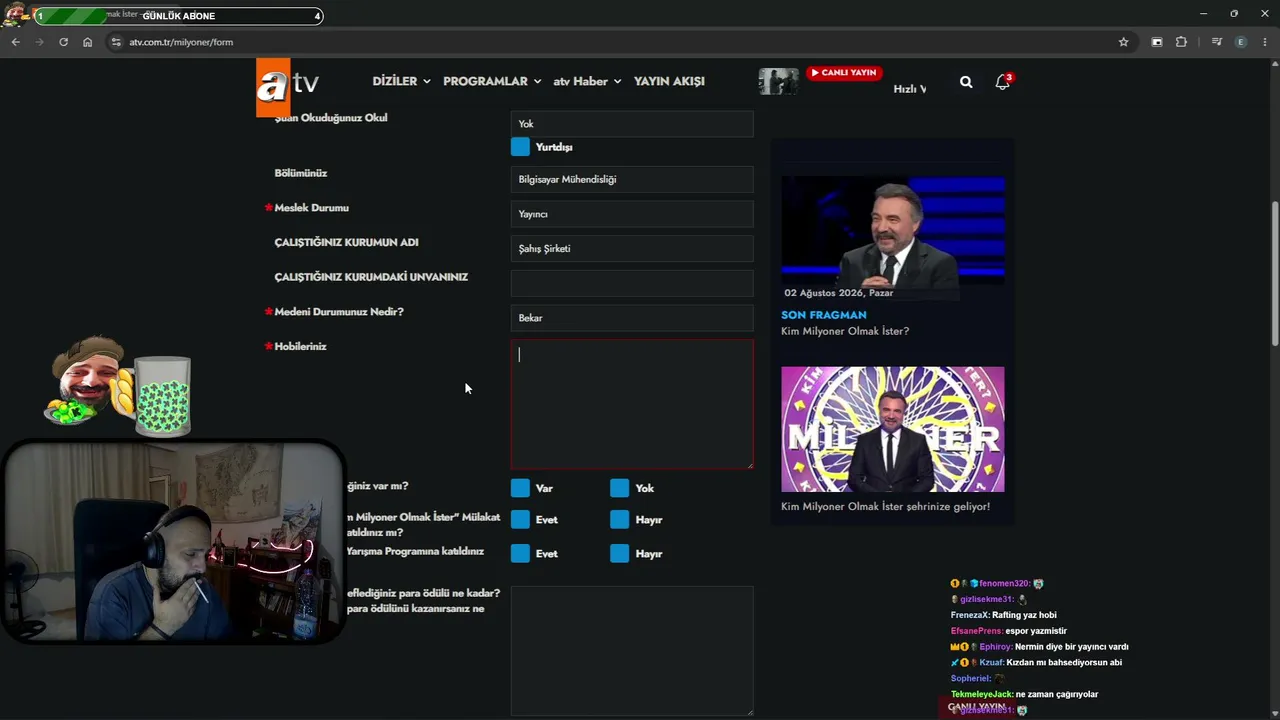
Task: Expand the PROGRAMLAR menu
Action: pyautogui.click(x=492, y=81)
